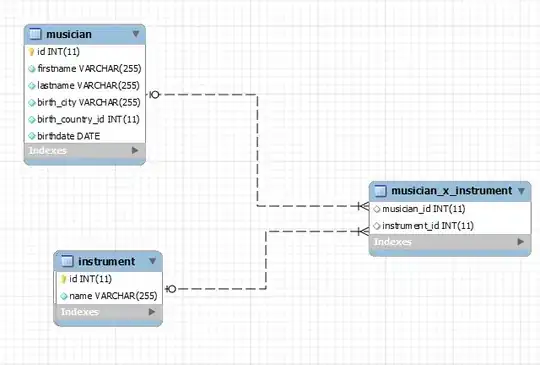Image resolution: width=540 pixels, height=365 pixels.
Task: Select the 'lastname VARCHAR(255)' column
Action: [84, 86]
